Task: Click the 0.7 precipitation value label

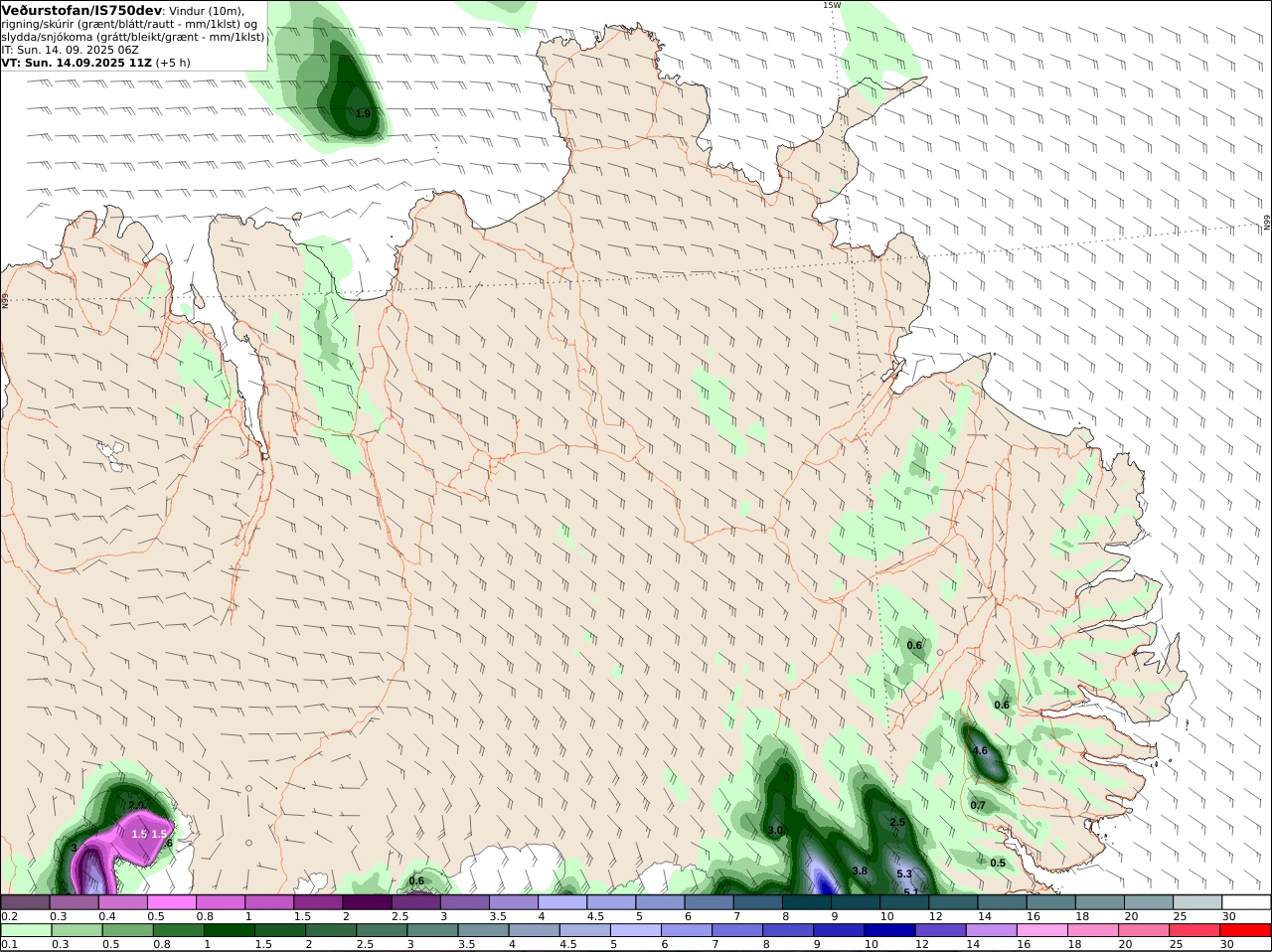Action: [978, 805]
